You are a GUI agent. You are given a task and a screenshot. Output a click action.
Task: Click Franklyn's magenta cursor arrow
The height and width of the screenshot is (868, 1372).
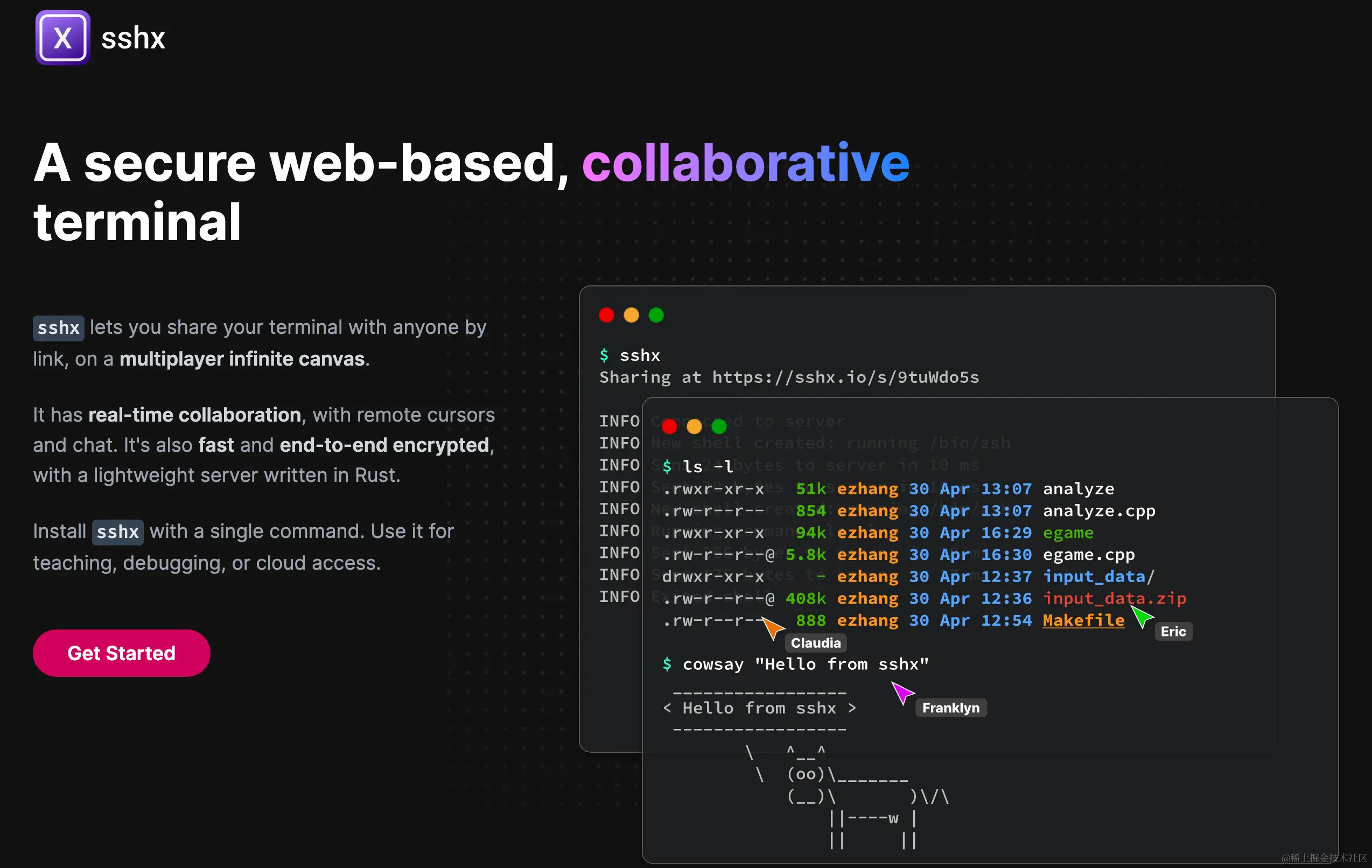902,692
